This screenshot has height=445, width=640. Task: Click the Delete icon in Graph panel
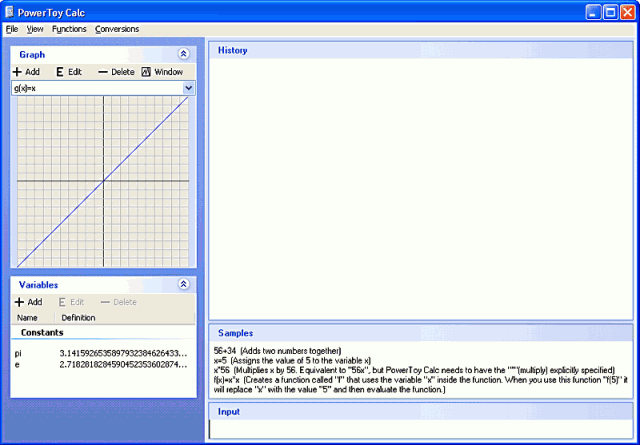pyautogui.click(x=103, y=72)
